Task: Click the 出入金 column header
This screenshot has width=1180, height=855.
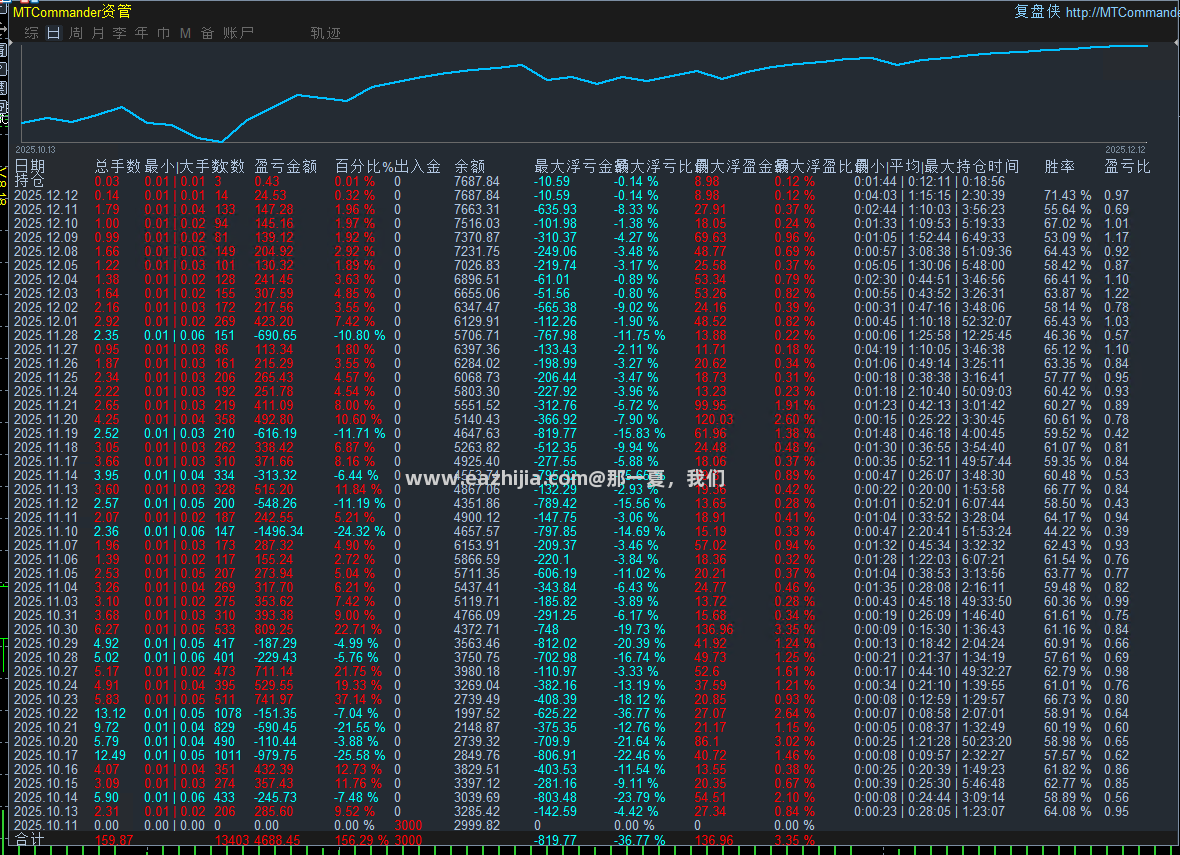Action: pos(418,166)
